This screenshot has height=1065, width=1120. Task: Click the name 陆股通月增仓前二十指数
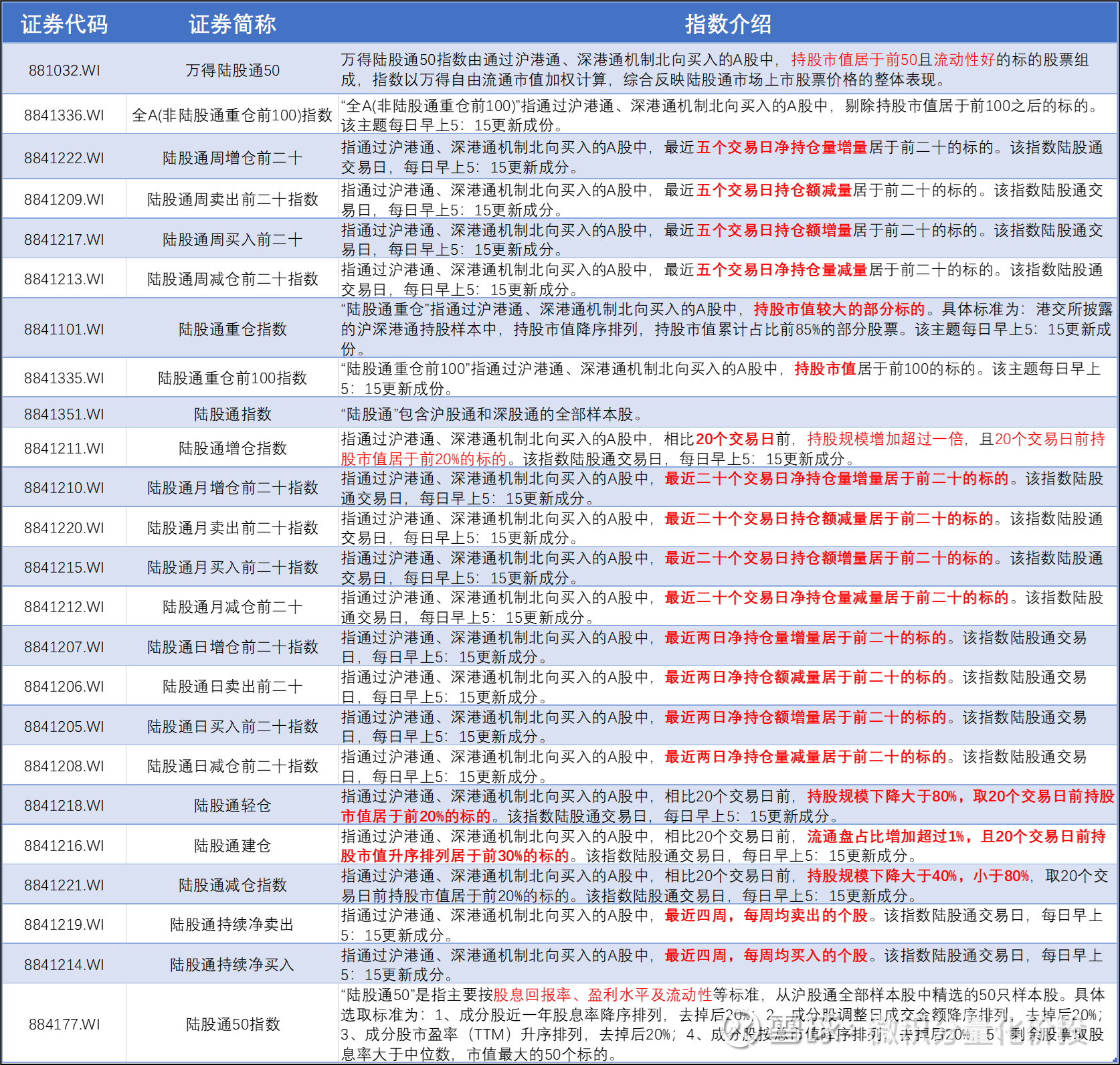click(232, 488)
